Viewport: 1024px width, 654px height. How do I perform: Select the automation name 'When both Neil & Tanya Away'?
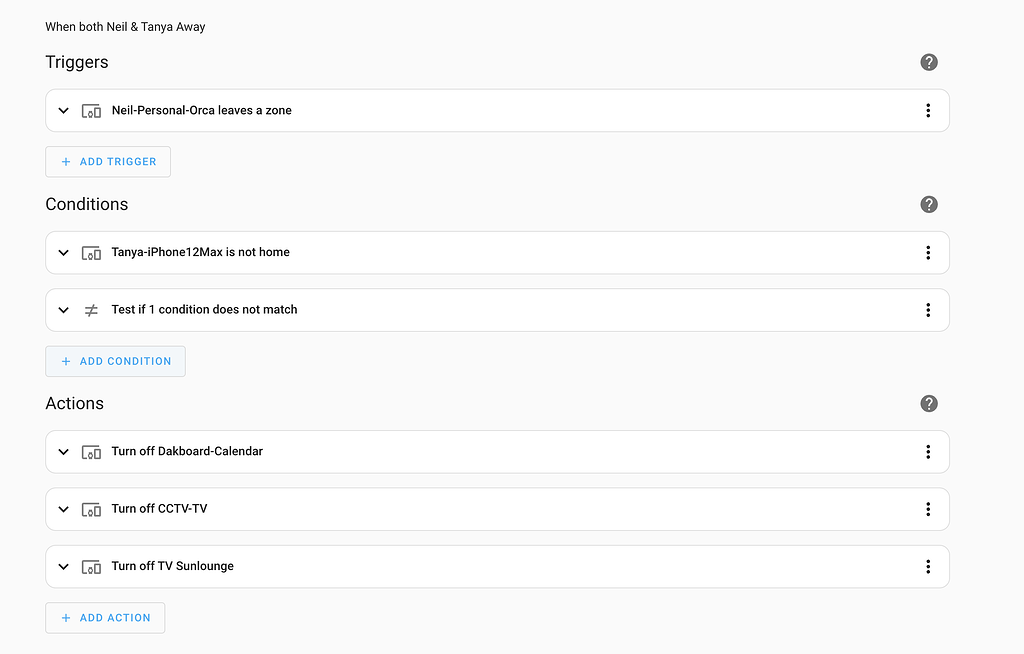[x=124, y=26]
